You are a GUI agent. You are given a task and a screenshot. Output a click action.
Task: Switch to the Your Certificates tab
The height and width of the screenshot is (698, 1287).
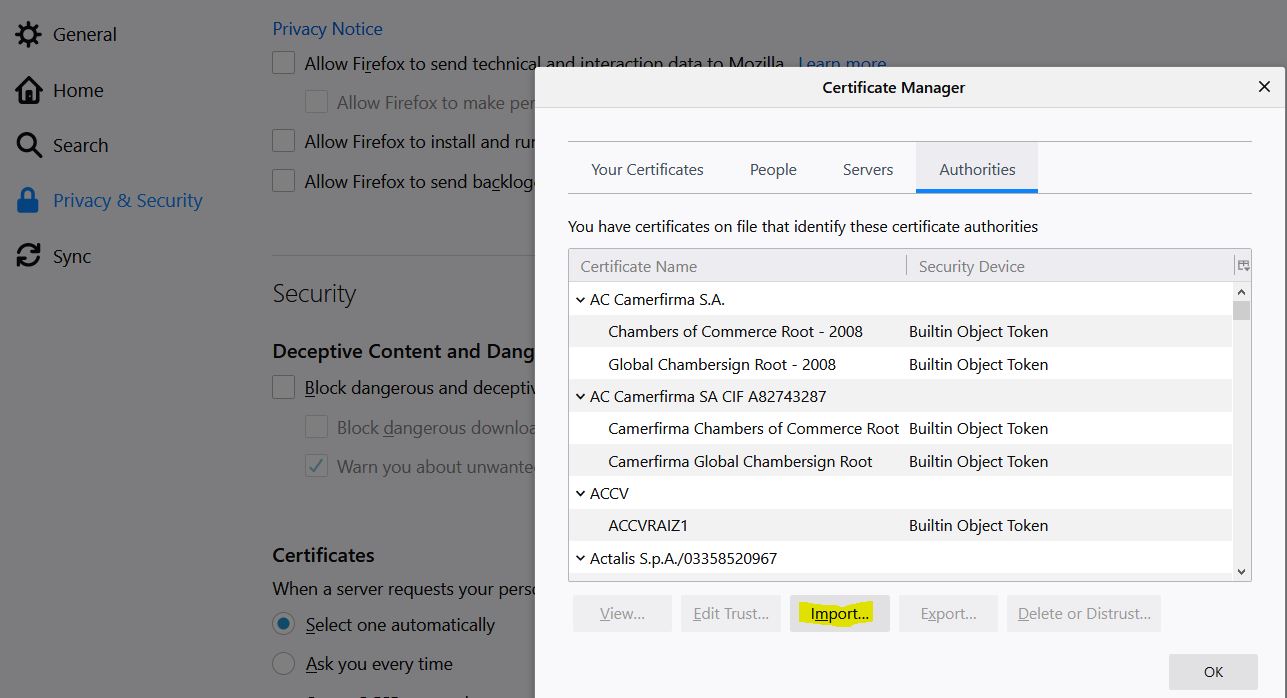click(x=647, y=169)
